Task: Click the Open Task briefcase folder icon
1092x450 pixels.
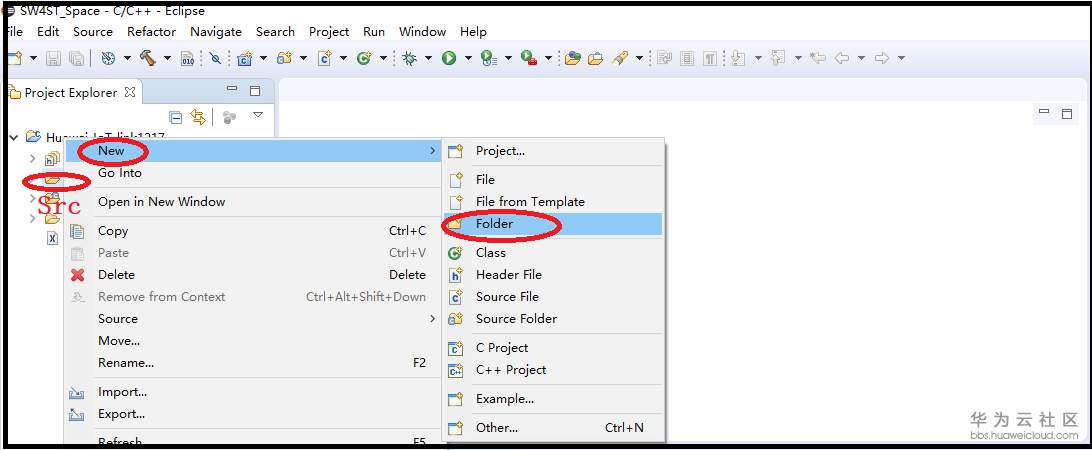Action: coord(595,59)
